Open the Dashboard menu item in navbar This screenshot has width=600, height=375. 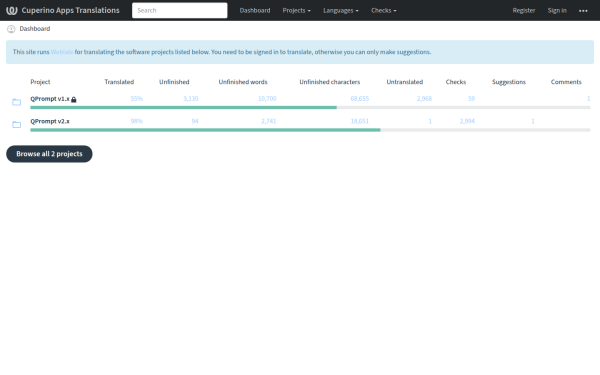coord(255,10)
